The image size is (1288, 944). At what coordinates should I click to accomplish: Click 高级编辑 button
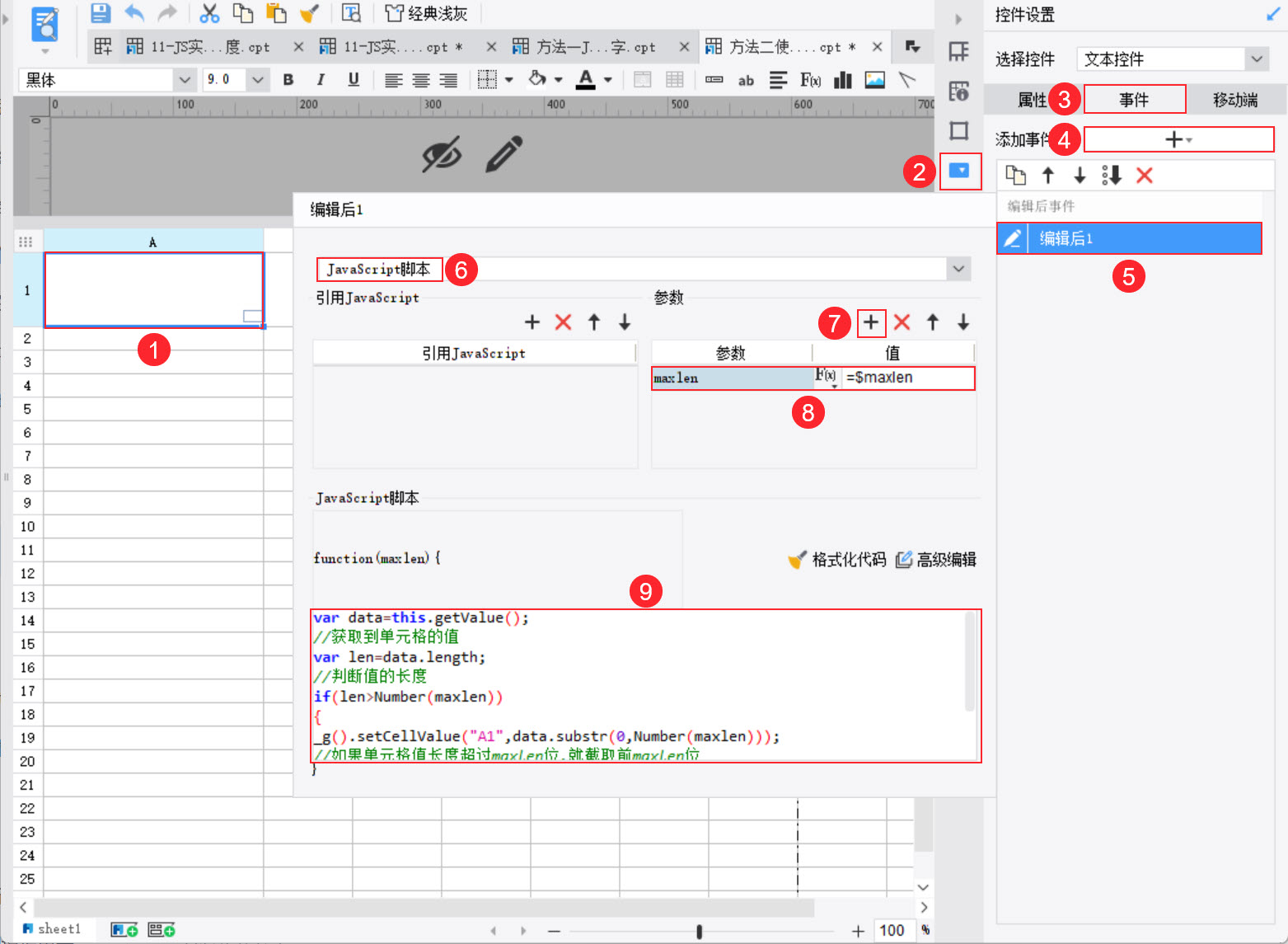(x=936, y=559)
